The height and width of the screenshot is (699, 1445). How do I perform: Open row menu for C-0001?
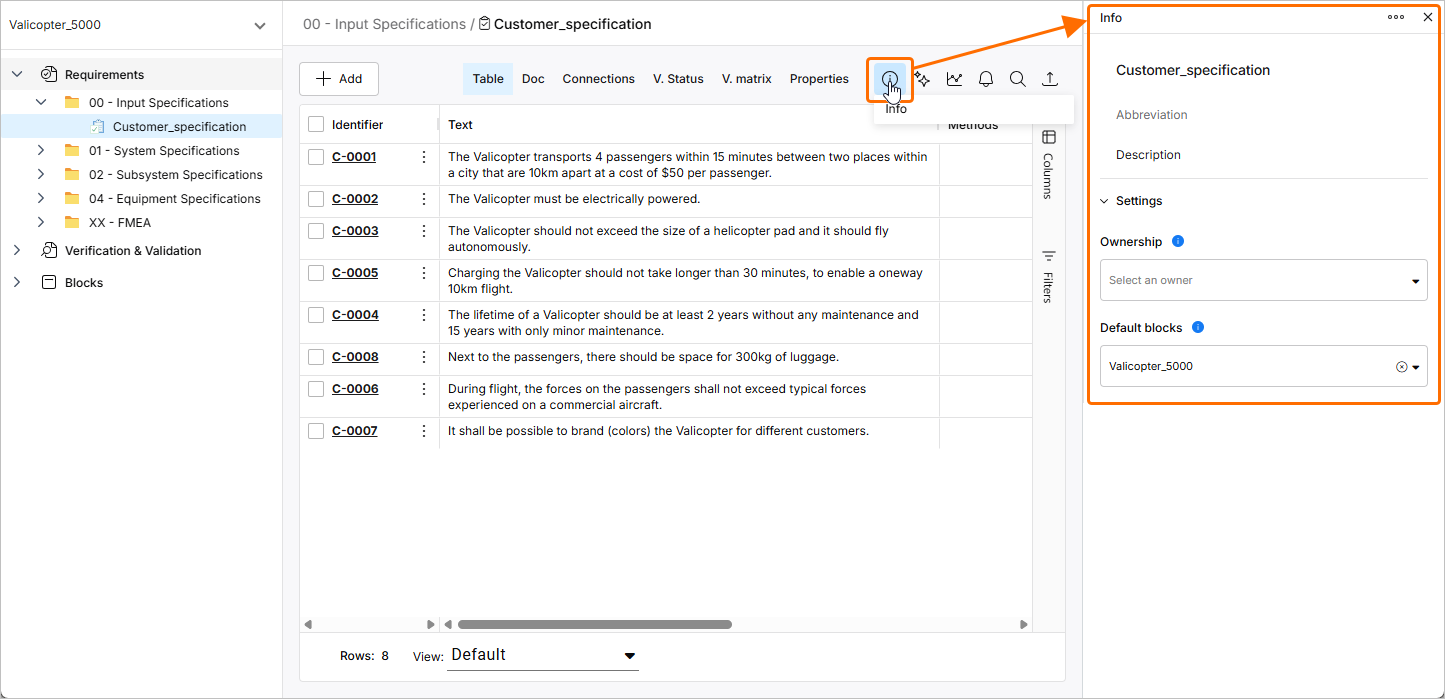423,157
